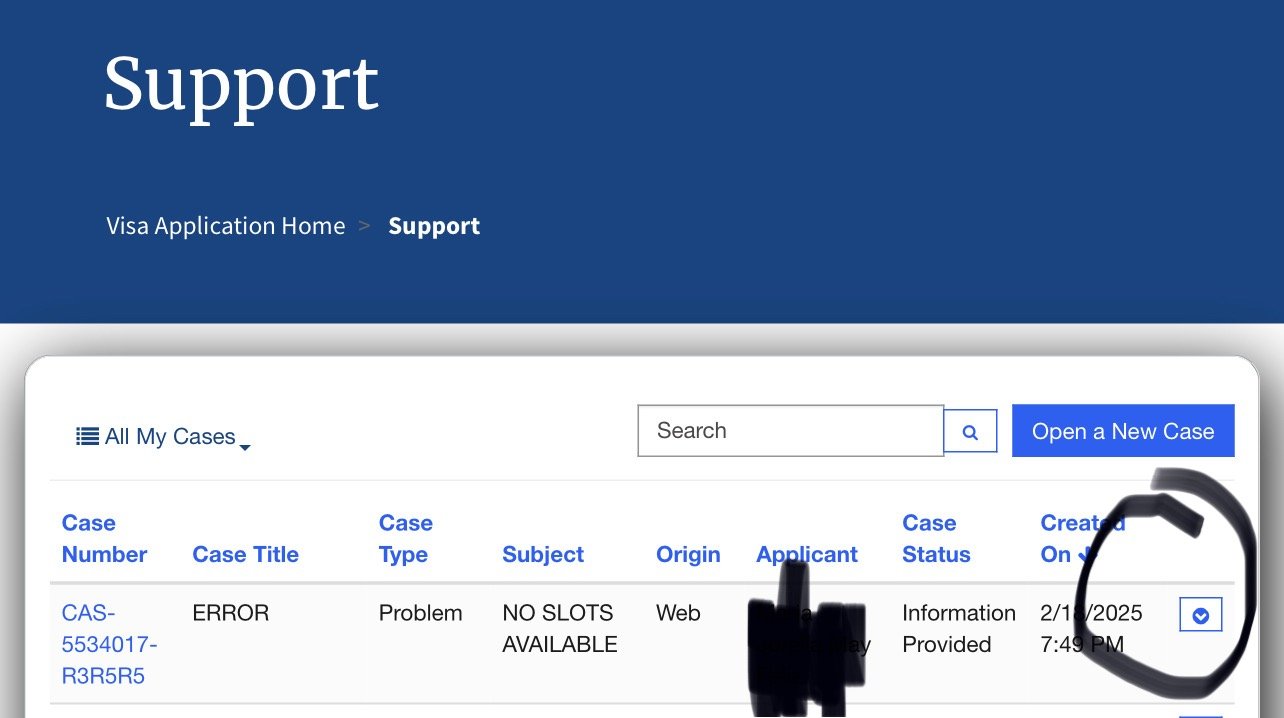Click the magnifying glass search icon
This screenshot has height=718, width=1284.
pos(970,432)
